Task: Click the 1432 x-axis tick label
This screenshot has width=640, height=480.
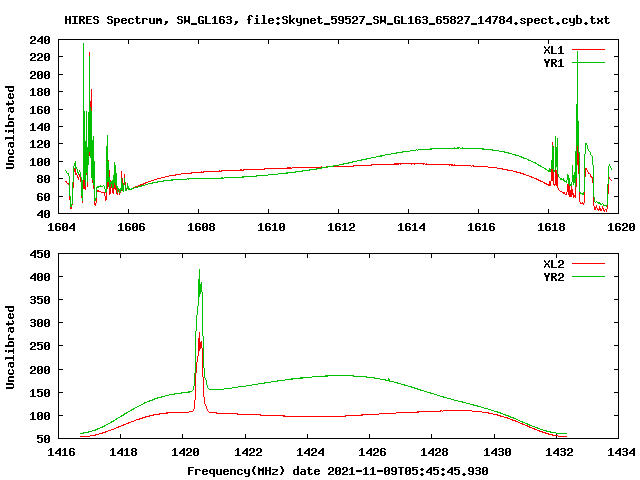Action: click(x=559, y=452)
